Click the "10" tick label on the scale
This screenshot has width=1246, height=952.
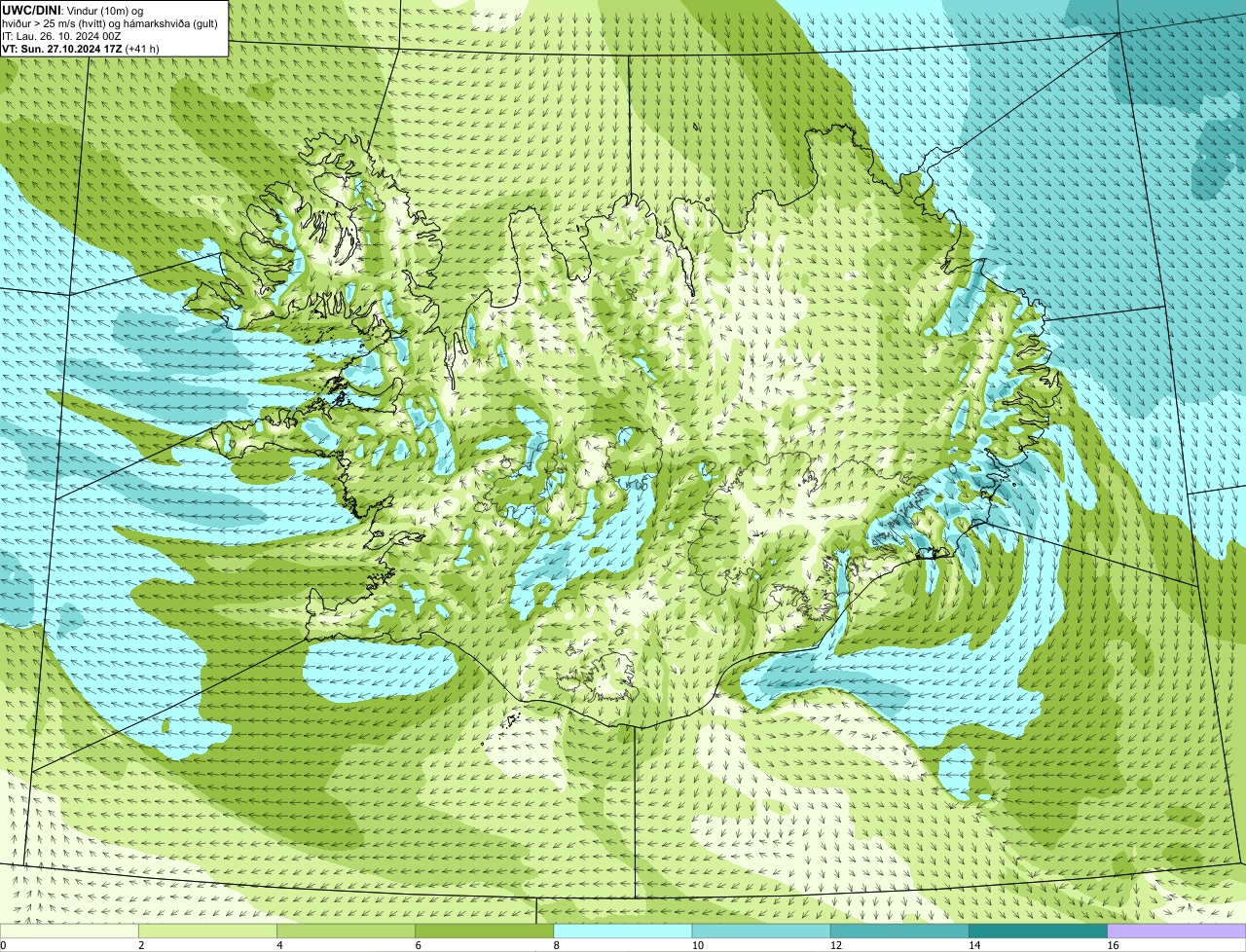697,945
